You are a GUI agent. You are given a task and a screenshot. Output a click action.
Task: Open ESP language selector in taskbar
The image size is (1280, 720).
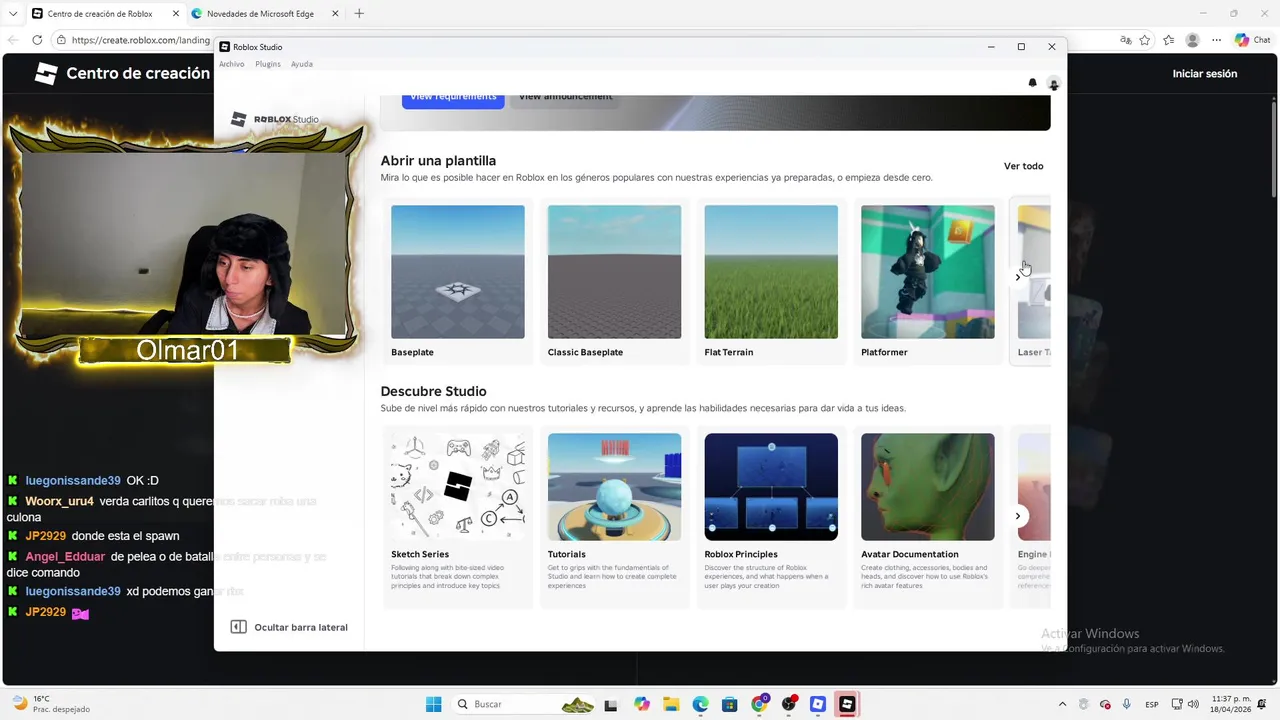(x=1152, y=704)
